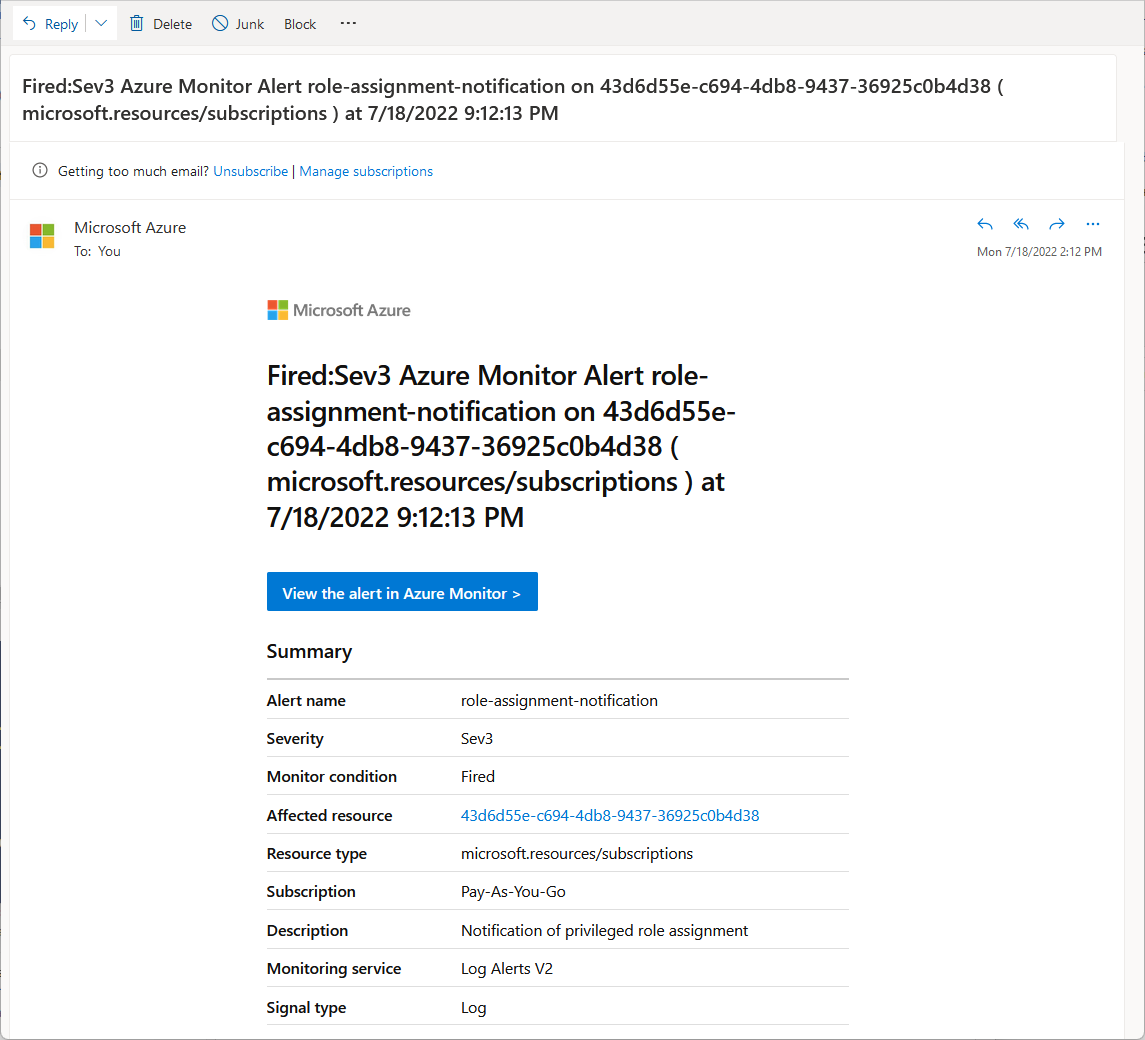This screenshot has height=1040, width=1145.
Task: Click the role-assignment-notification alert name value
Action: pyautogui.click(x=559, y=700)
